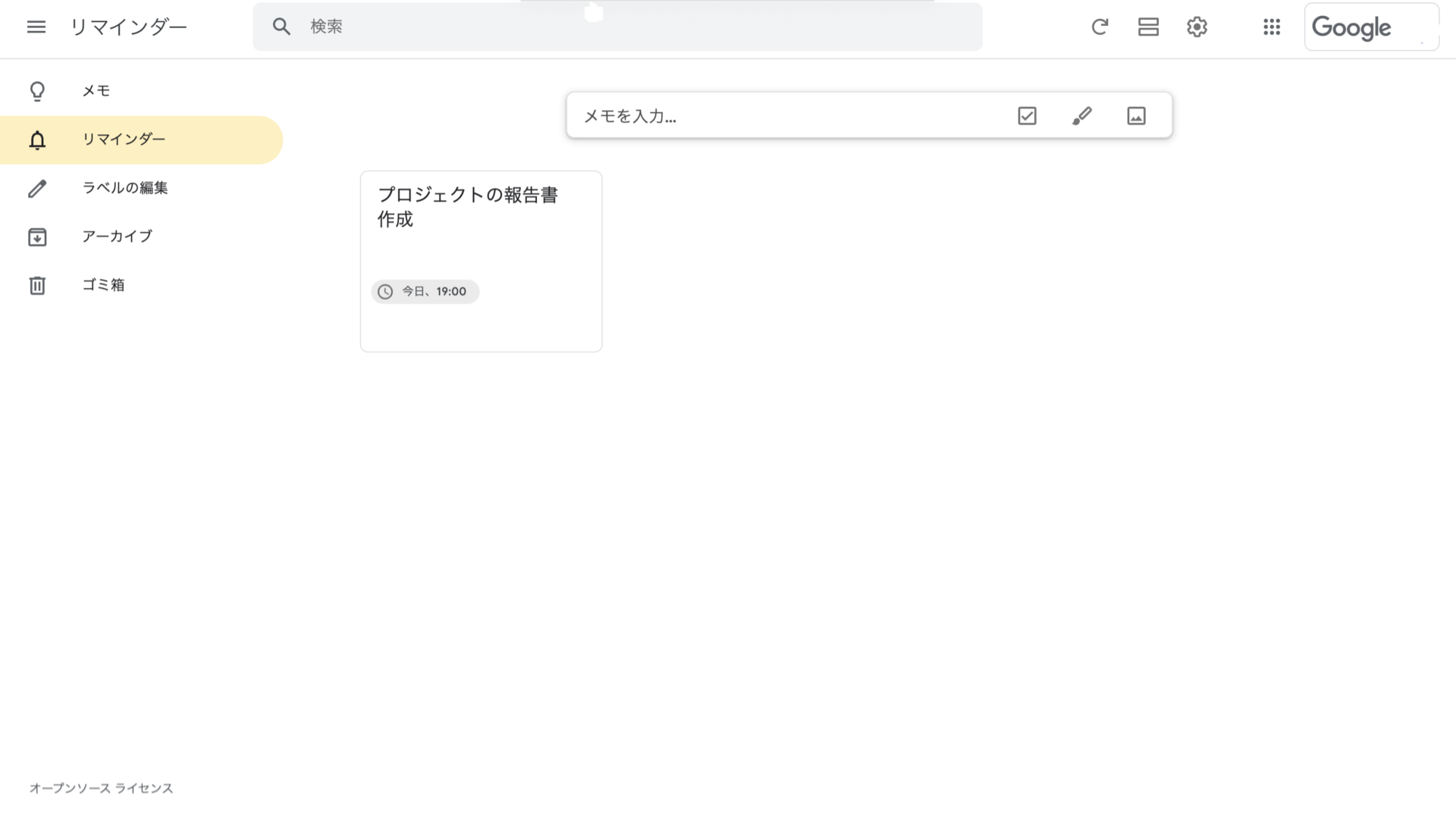Select the メモ section in the sidebar
This screenshot has height=815, width=1456.
(96, 90)
